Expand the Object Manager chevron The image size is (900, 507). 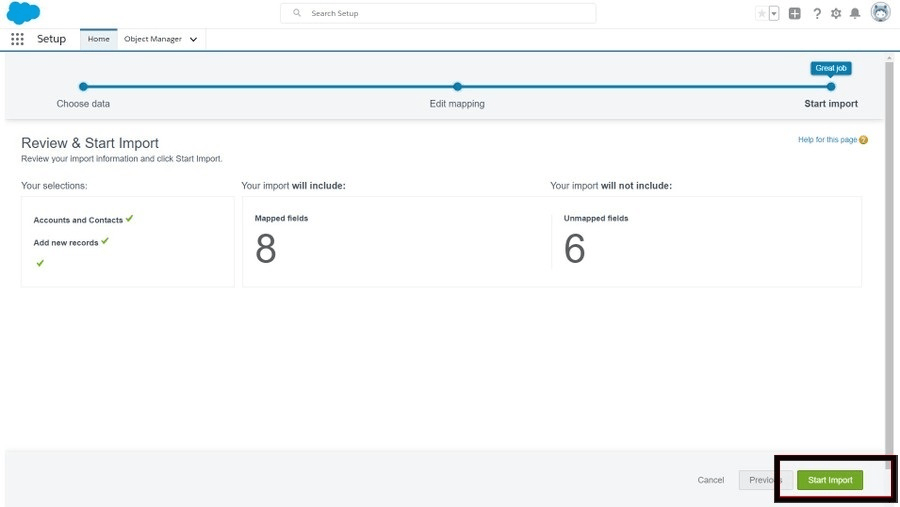click(x=193, y=40)
